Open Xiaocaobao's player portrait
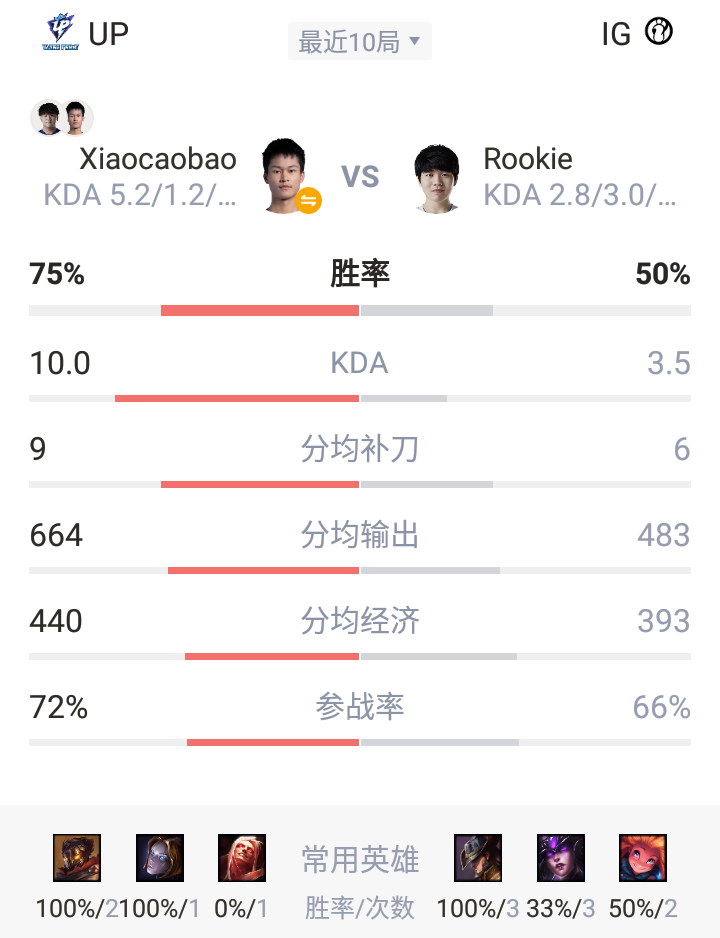The height and width of the screenshot is (938, 720). (x=284, y=175)
